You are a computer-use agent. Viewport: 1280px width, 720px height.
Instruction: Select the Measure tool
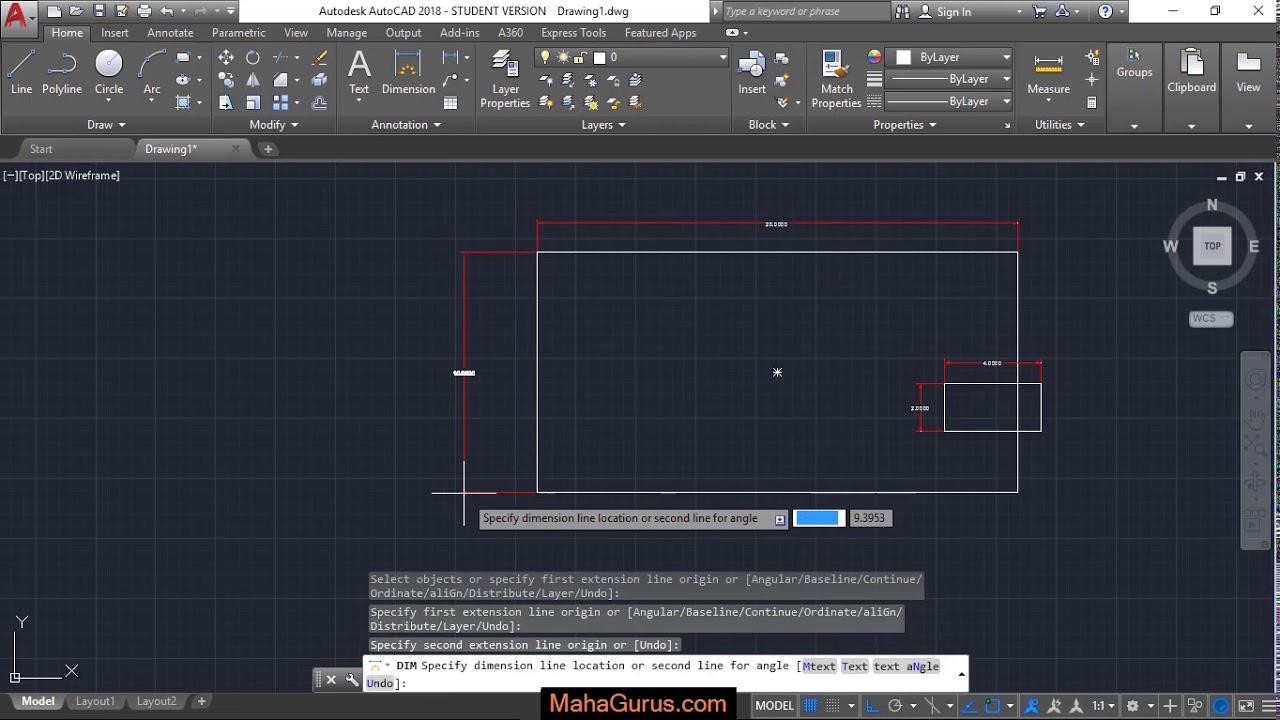(x=1048, y=73)
